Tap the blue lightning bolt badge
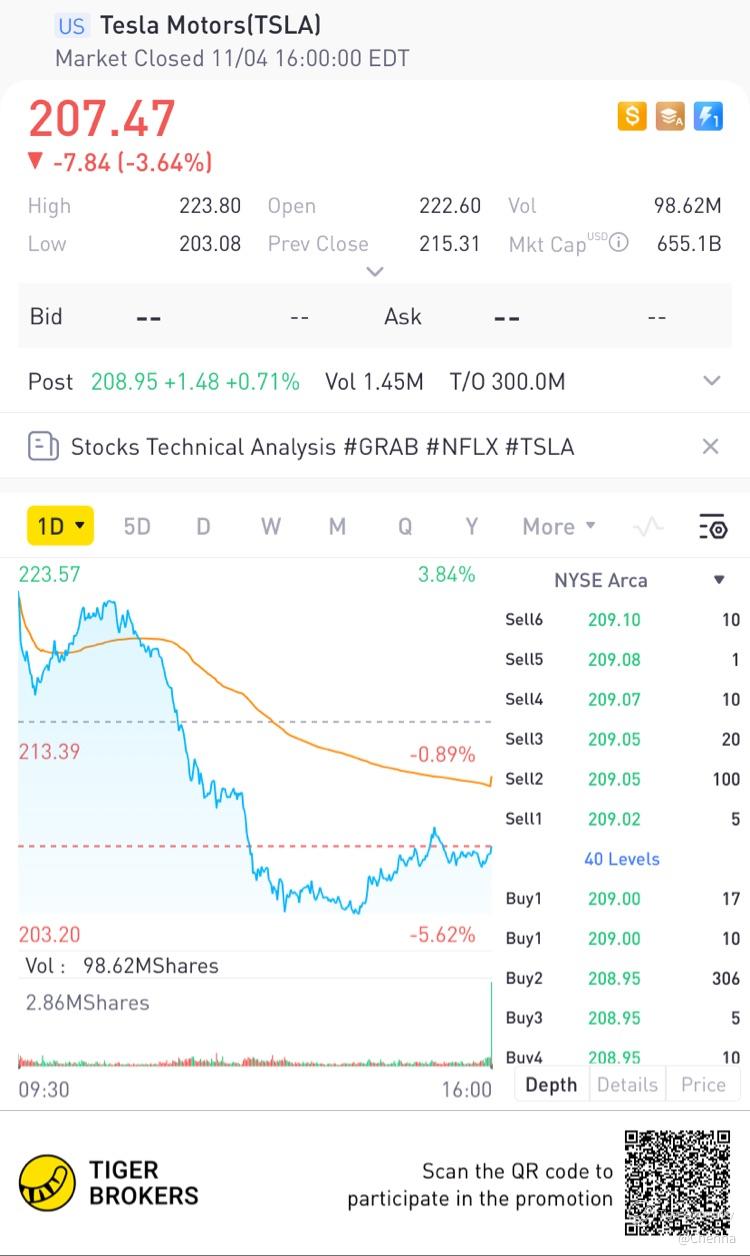The width and height of the screenshot is (750, 1256). 708,117
